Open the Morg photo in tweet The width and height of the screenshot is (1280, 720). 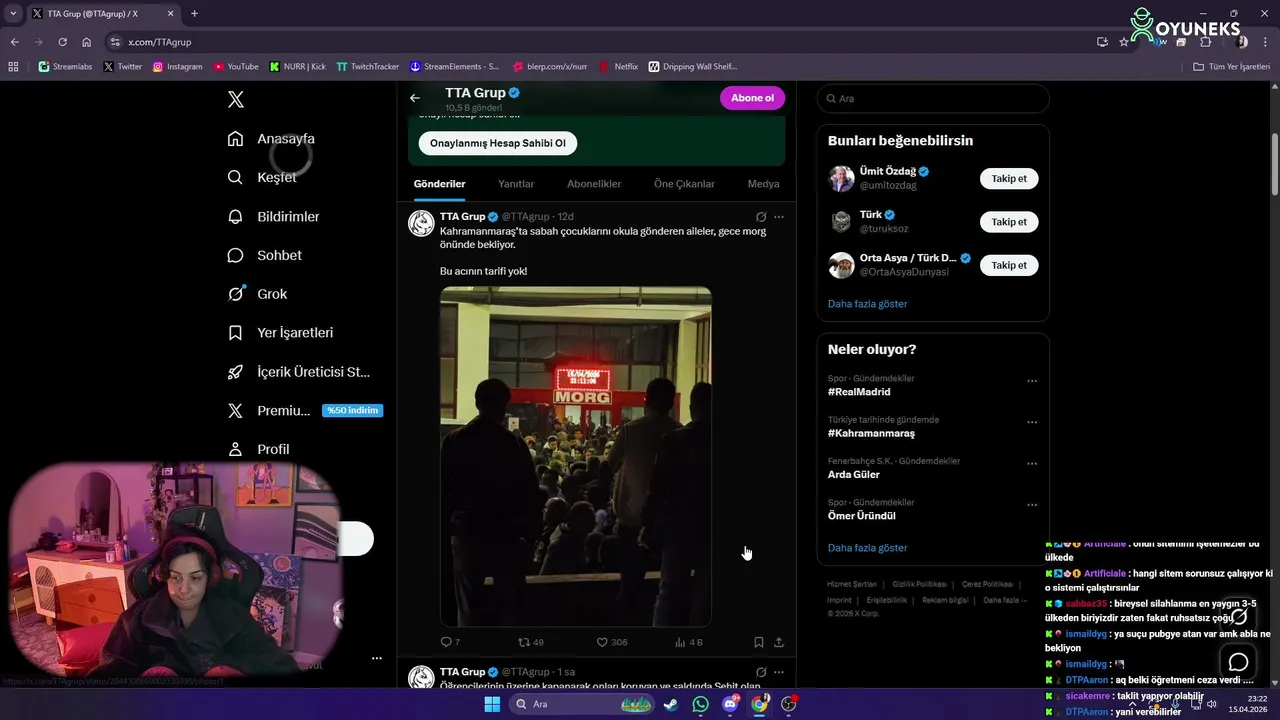[x=576, y=456]
